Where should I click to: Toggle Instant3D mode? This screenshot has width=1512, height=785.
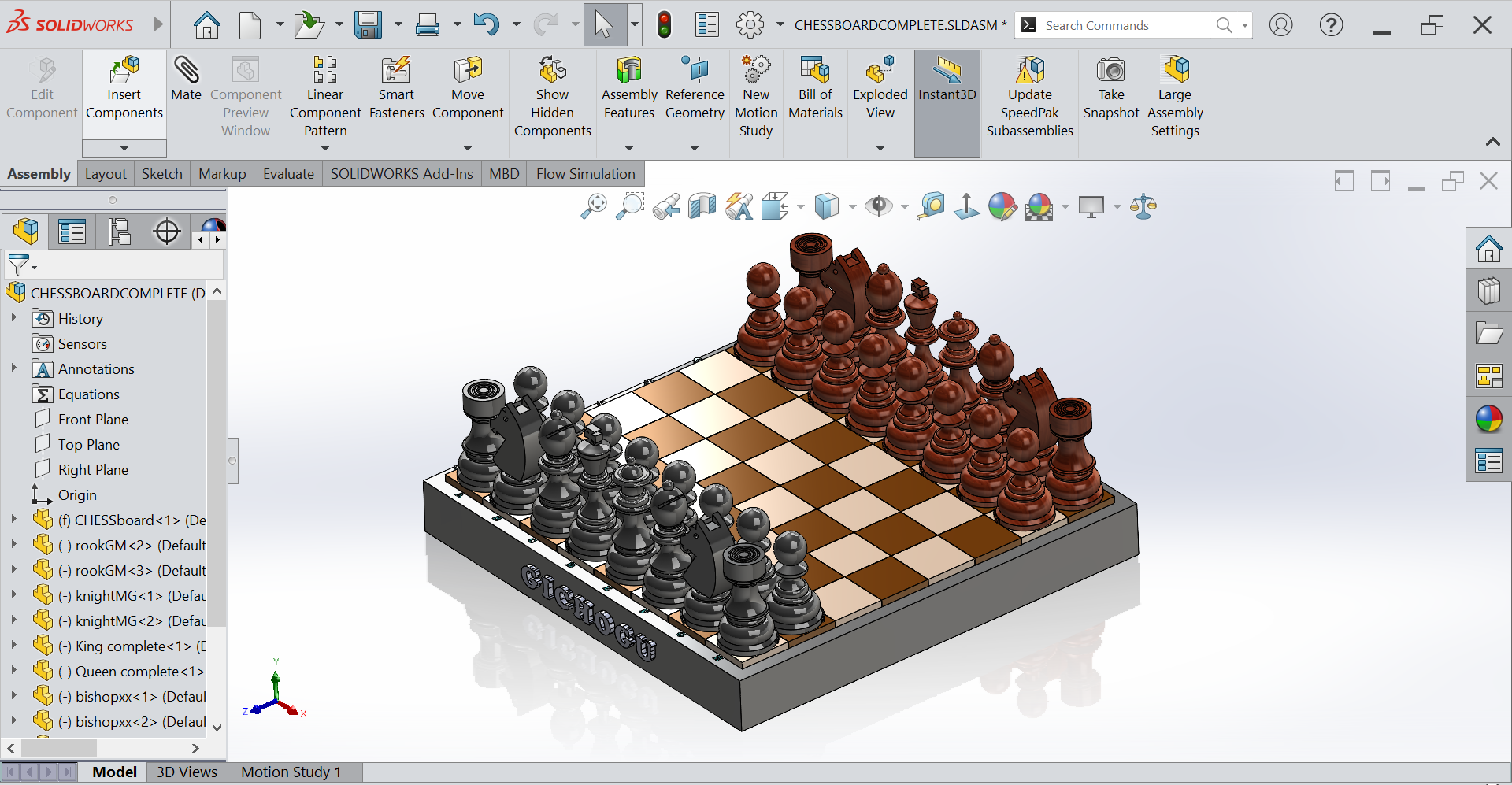tap(947, 104)
